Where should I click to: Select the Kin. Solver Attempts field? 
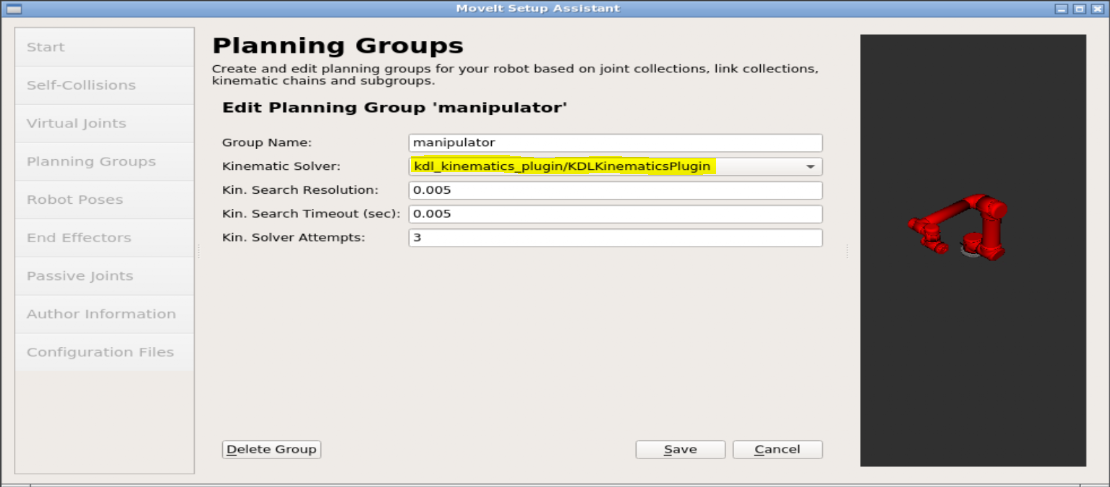coord(615,238)
